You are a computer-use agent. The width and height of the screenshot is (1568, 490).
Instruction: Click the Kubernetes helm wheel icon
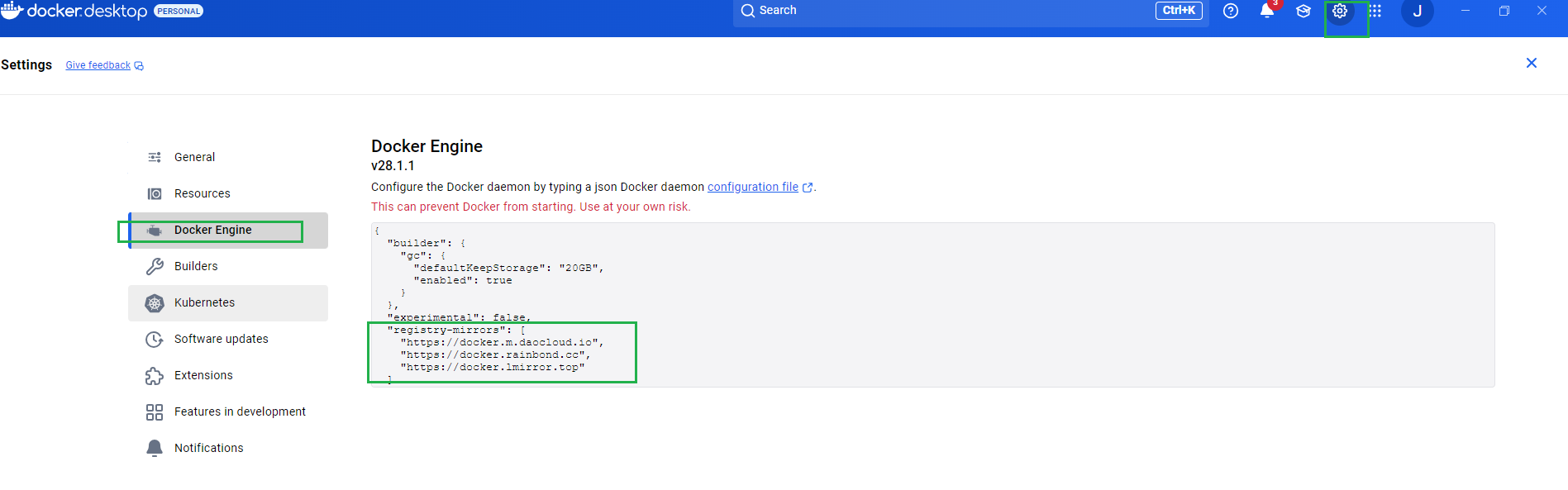pyautogui.click(x=155, y=303)
